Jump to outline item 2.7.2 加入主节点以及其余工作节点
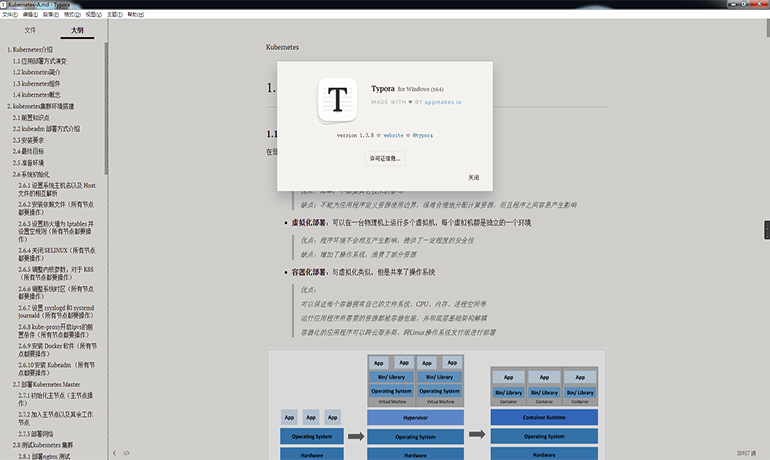Screen dimensions: 770x460 point(55,418)
